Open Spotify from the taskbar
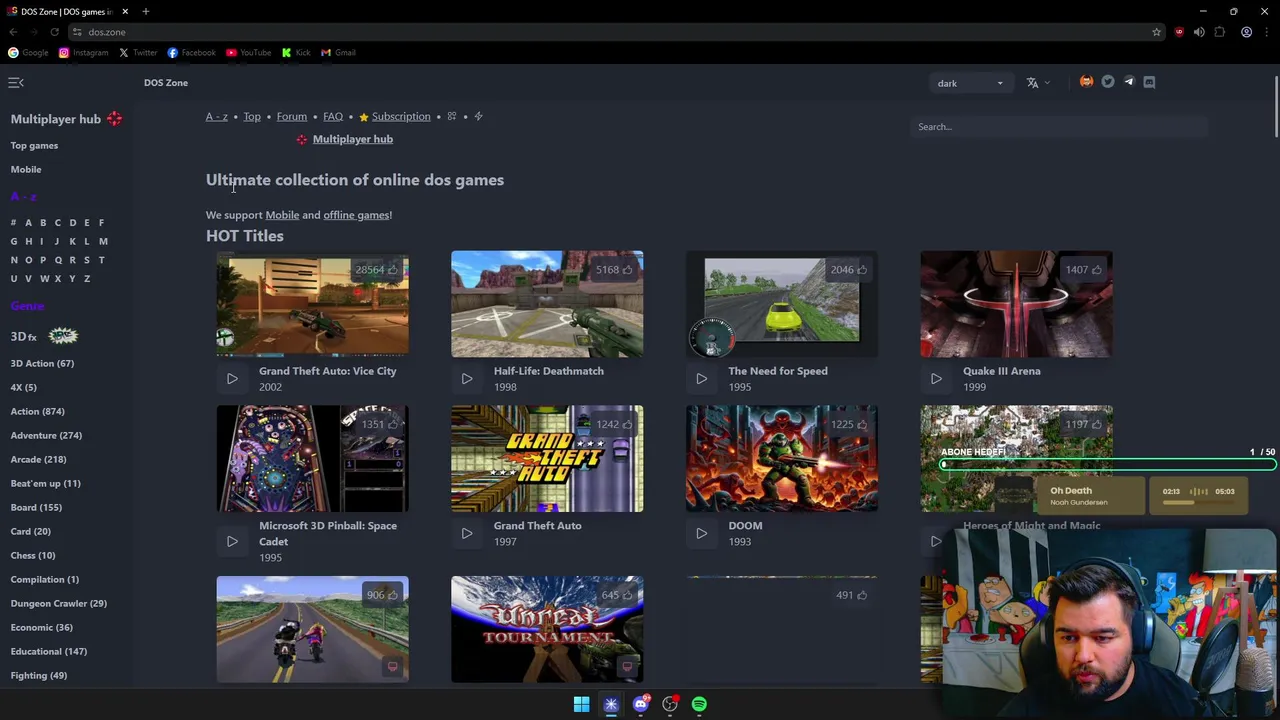Screen dimensions: 1280x720 point(699,704)
